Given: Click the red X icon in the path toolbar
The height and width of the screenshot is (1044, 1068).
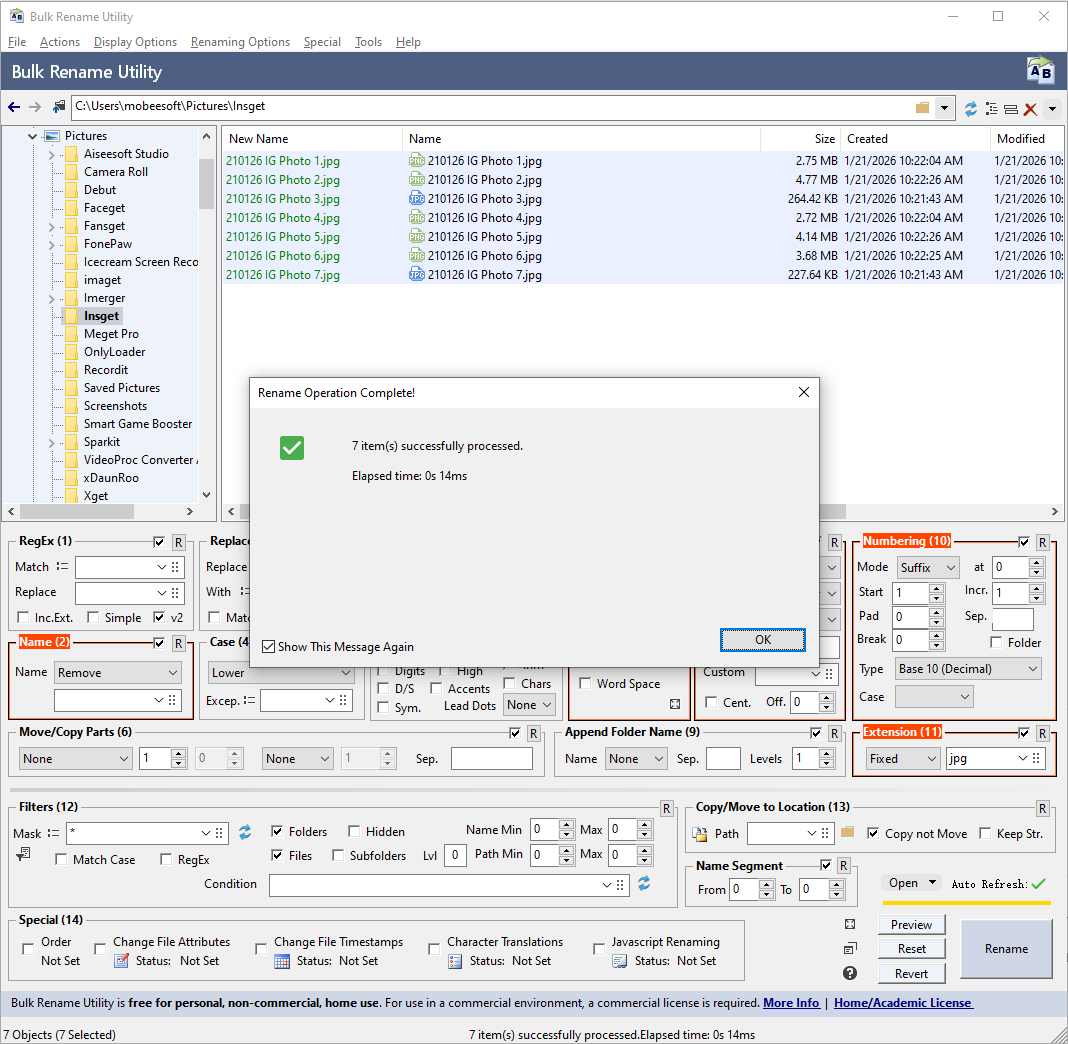Looking at the screenshot, I should pyautogui.click(x=1030, y=108).
